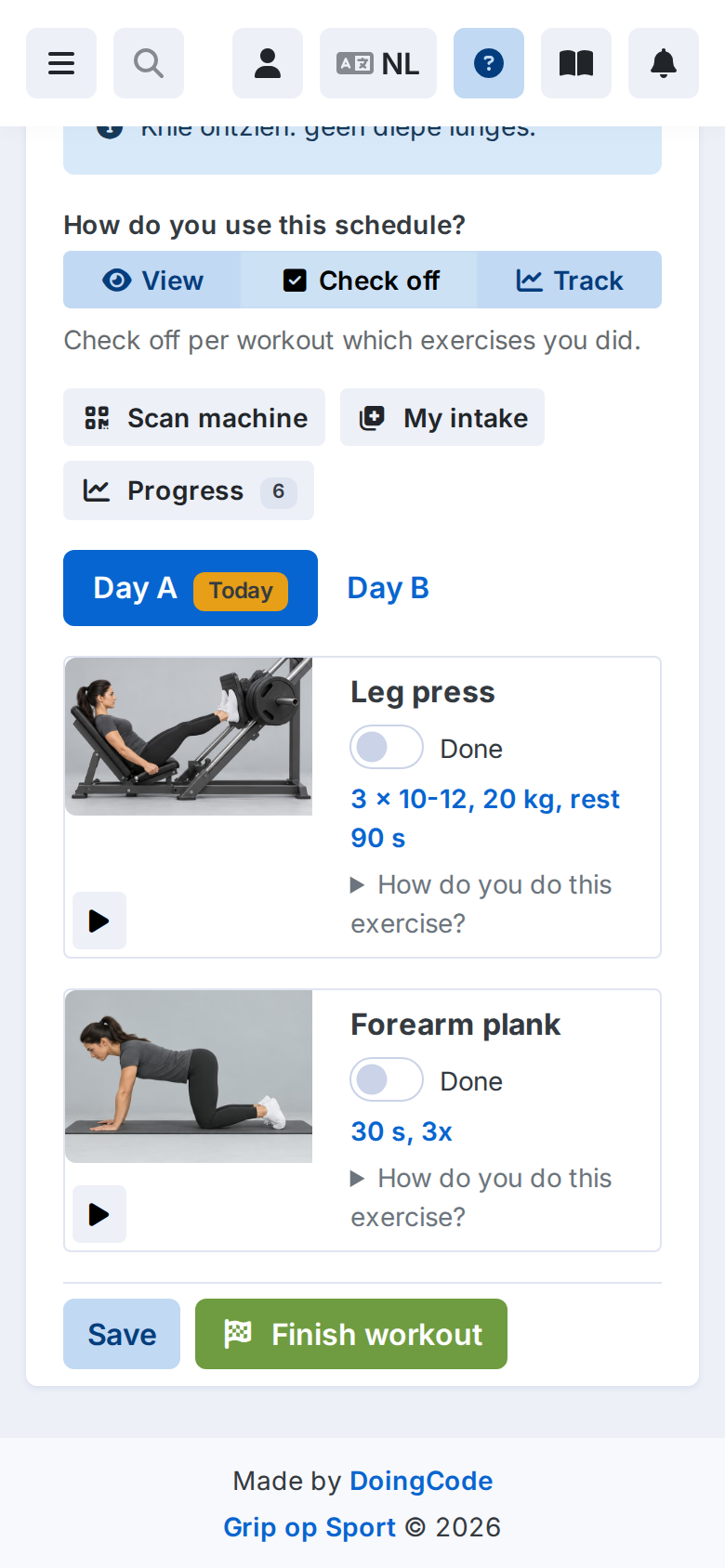Screen dimensions: 725x1568
Task: Play the Forearm plank video
Action: [99, 1214]
